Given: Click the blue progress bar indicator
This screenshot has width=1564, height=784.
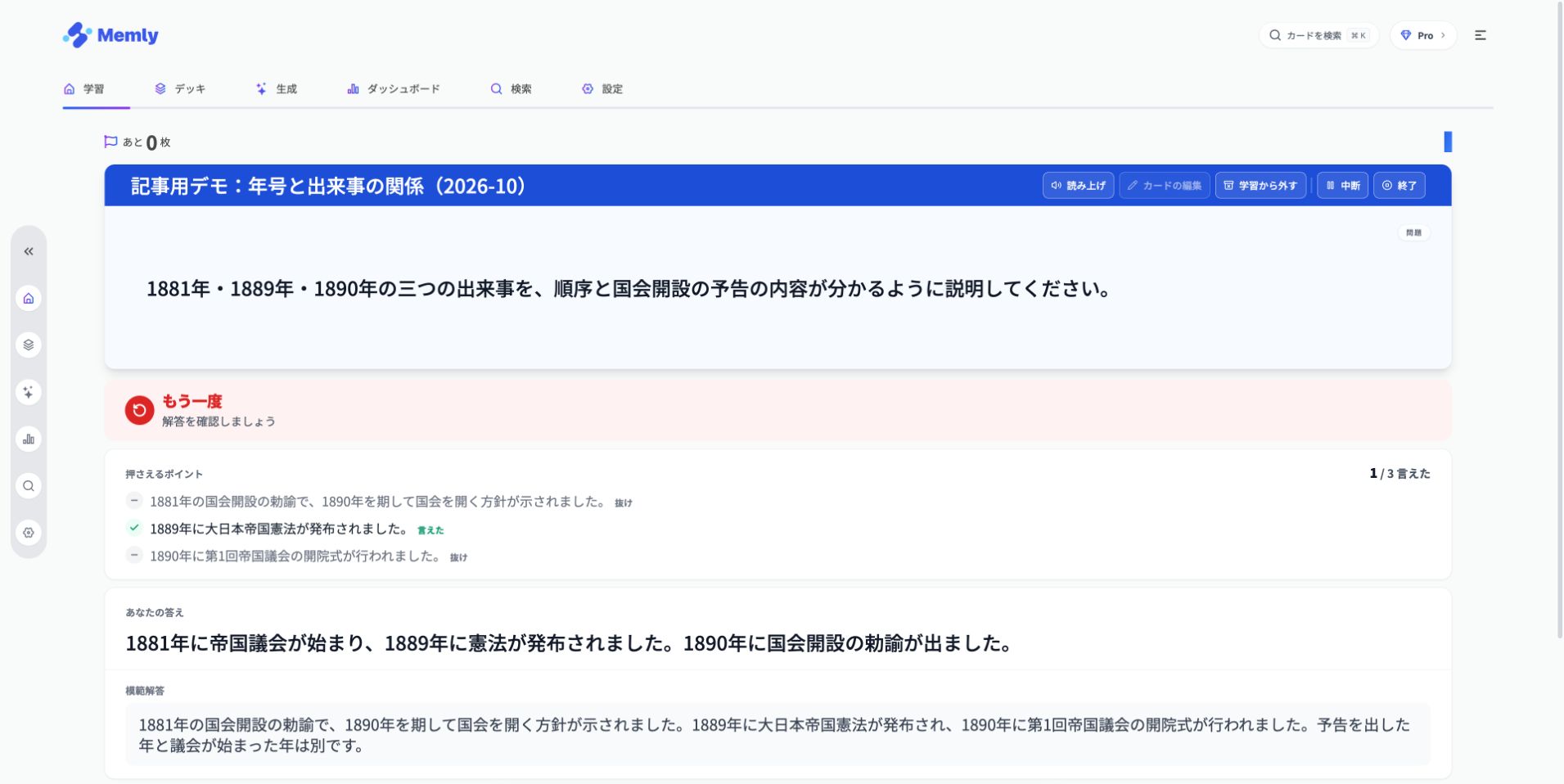Looking at the screenshot, I should tap(1448, 142).
